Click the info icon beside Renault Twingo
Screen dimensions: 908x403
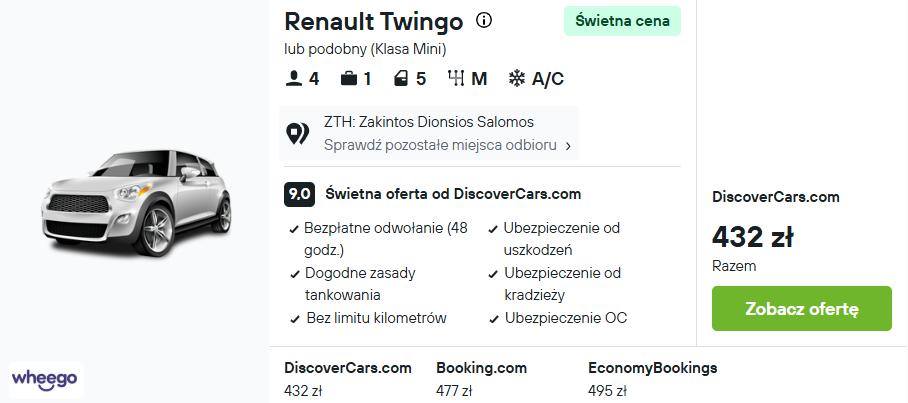pos(484,21)
